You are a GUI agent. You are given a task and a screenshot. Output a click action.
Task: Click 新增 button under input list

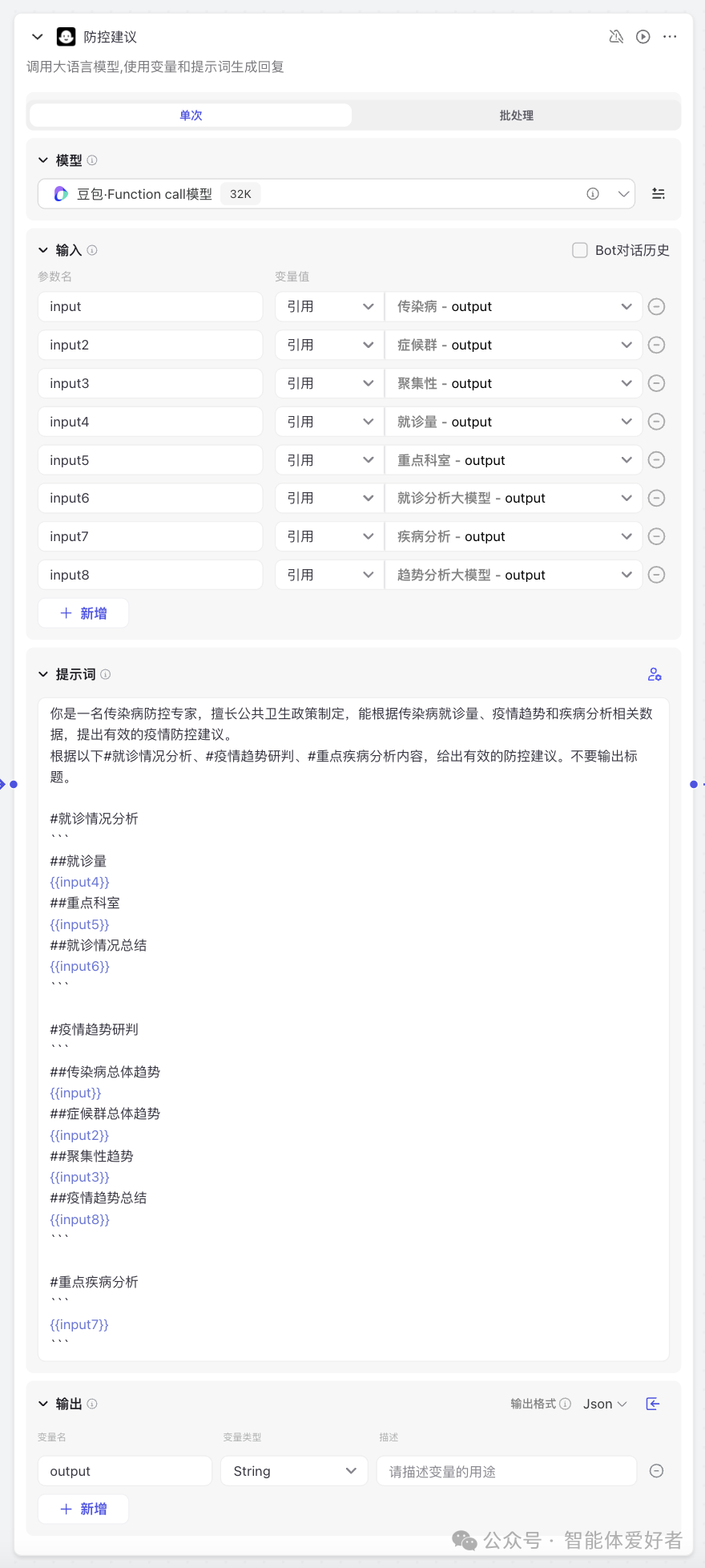tap(83, 613)
